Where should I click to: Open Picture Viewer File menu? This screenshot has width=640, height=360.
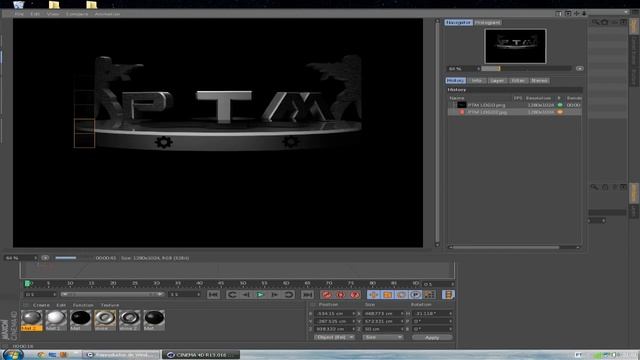tap(19, 14)
